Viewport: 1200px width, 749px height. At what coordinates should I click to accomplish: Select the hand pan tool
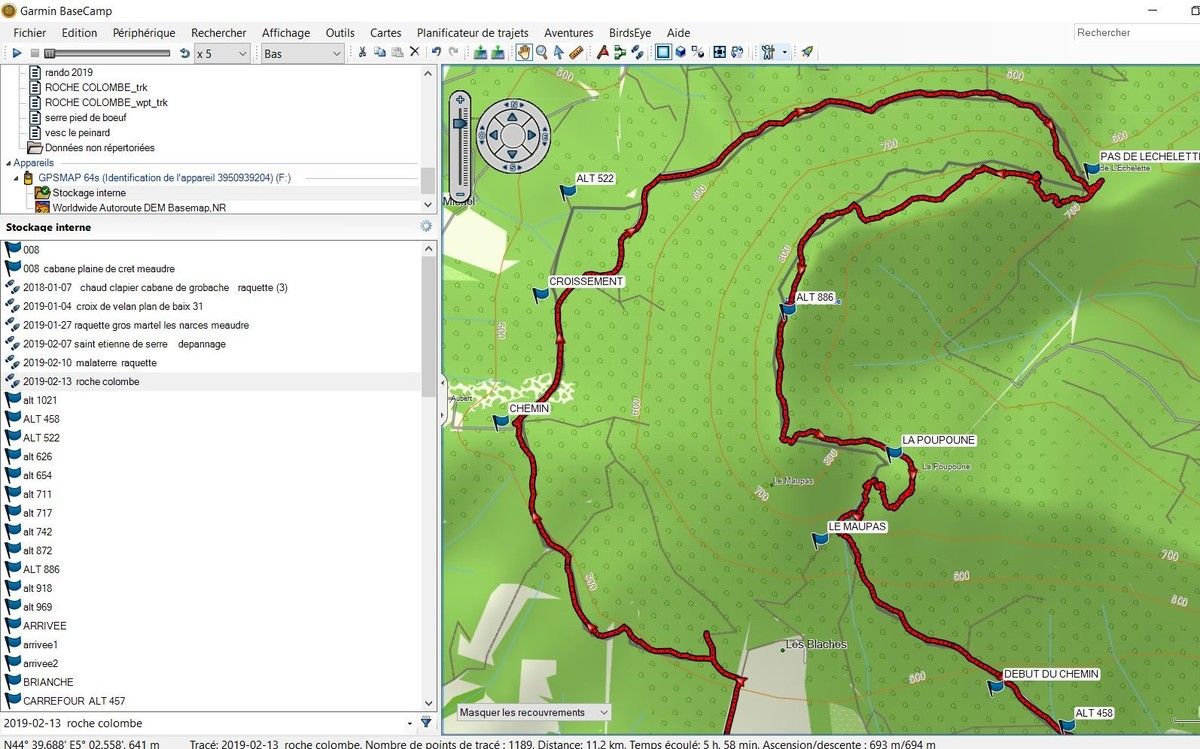[524, 52]
